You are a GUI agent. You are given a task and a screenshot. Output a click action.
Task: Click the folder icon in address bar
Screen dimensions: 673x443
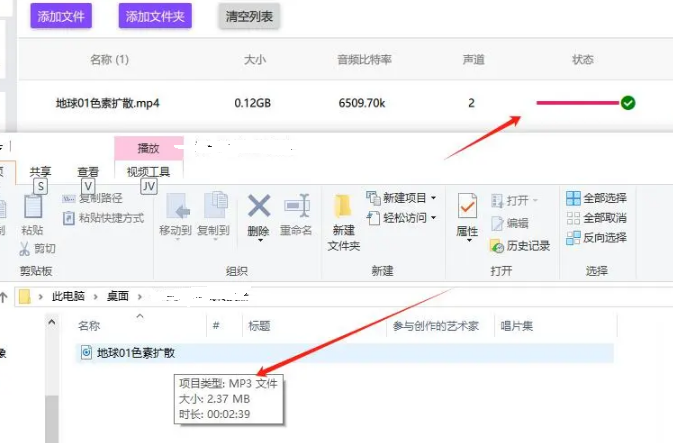[25, 296]
